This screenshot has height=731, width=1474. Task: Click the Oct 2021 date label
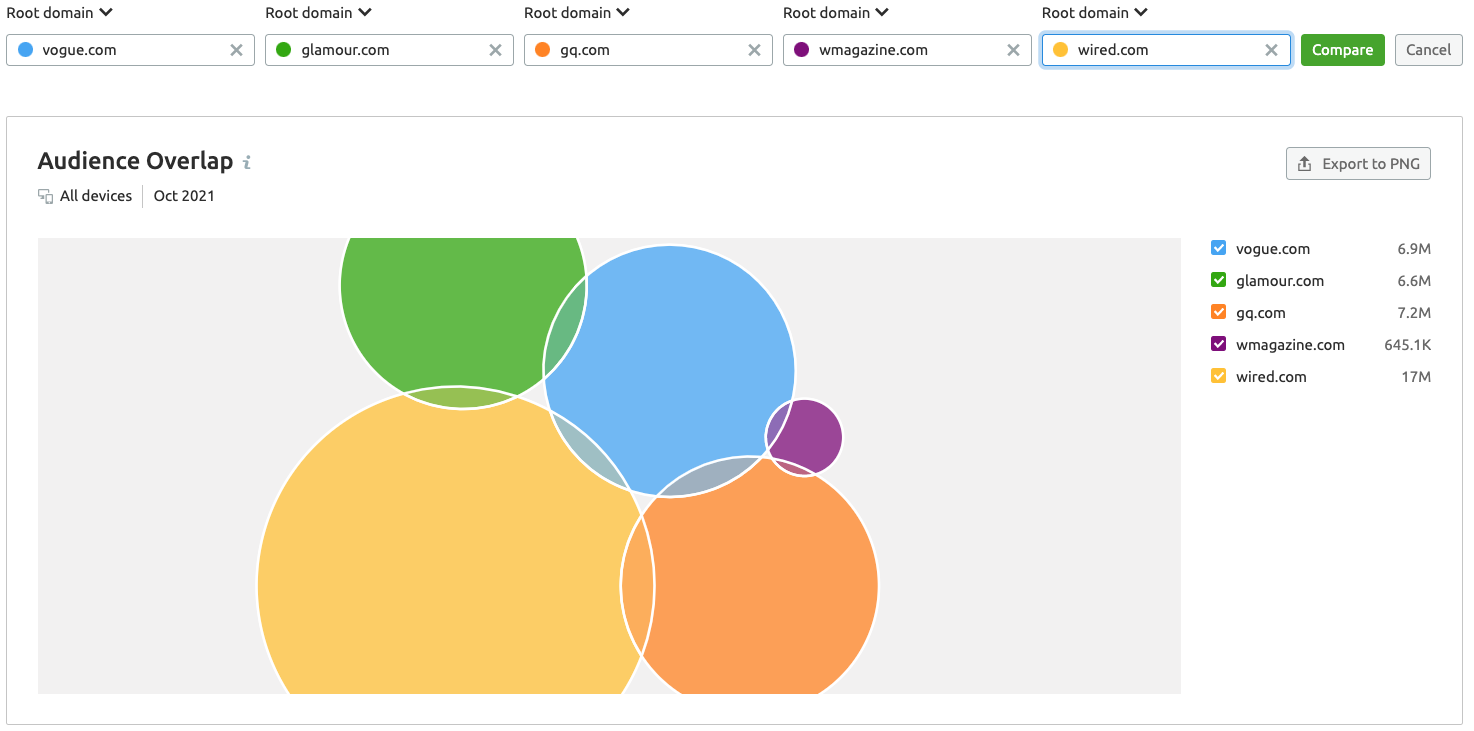[184, 196]
